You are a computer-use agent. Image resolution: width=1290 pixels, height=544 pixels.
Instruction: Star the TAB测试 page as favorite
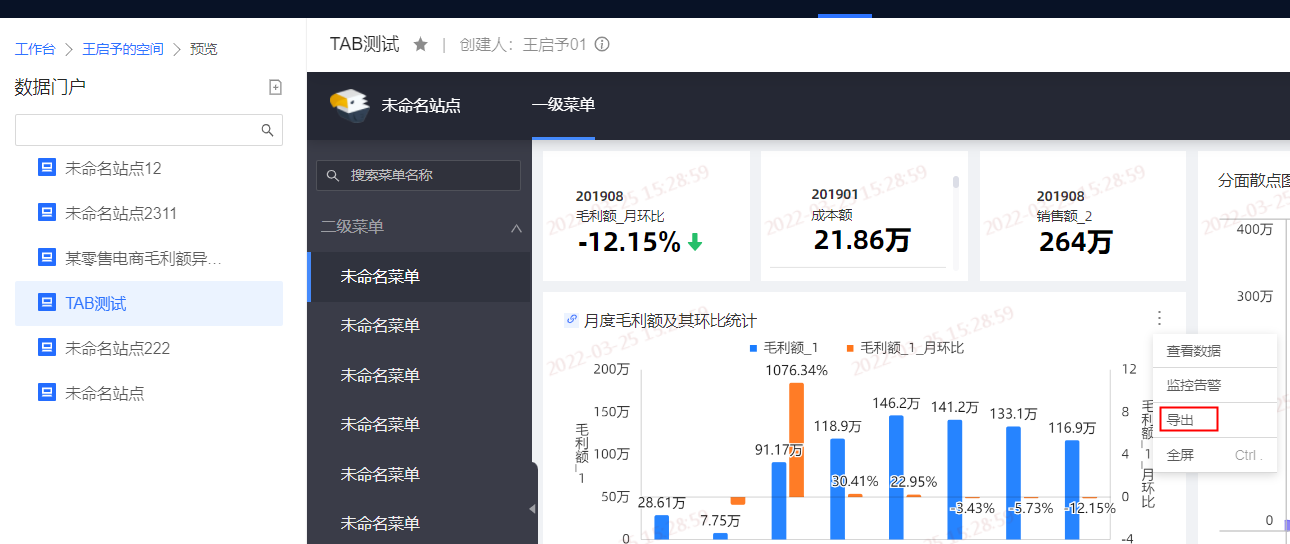(x=421, y=45)
